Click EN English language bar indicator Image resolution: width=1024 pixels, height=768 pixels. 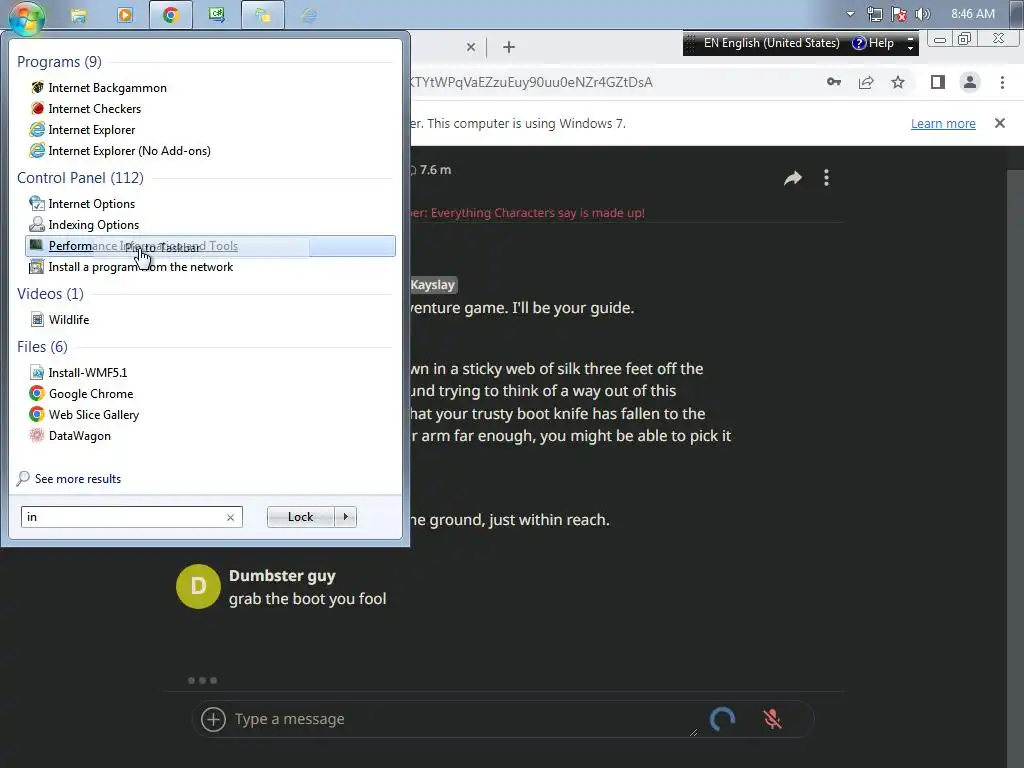click(771, 43)
